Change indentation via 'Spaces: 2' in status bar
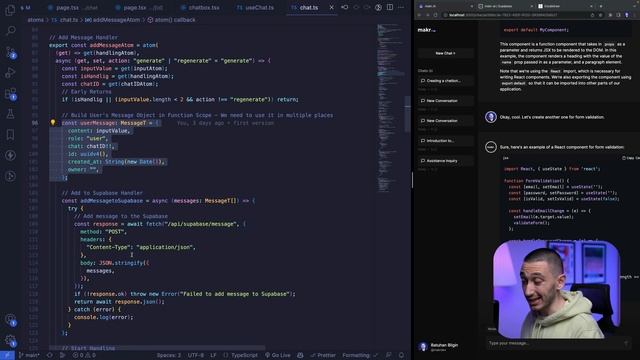The image size is (640, 360). point(169,355)
